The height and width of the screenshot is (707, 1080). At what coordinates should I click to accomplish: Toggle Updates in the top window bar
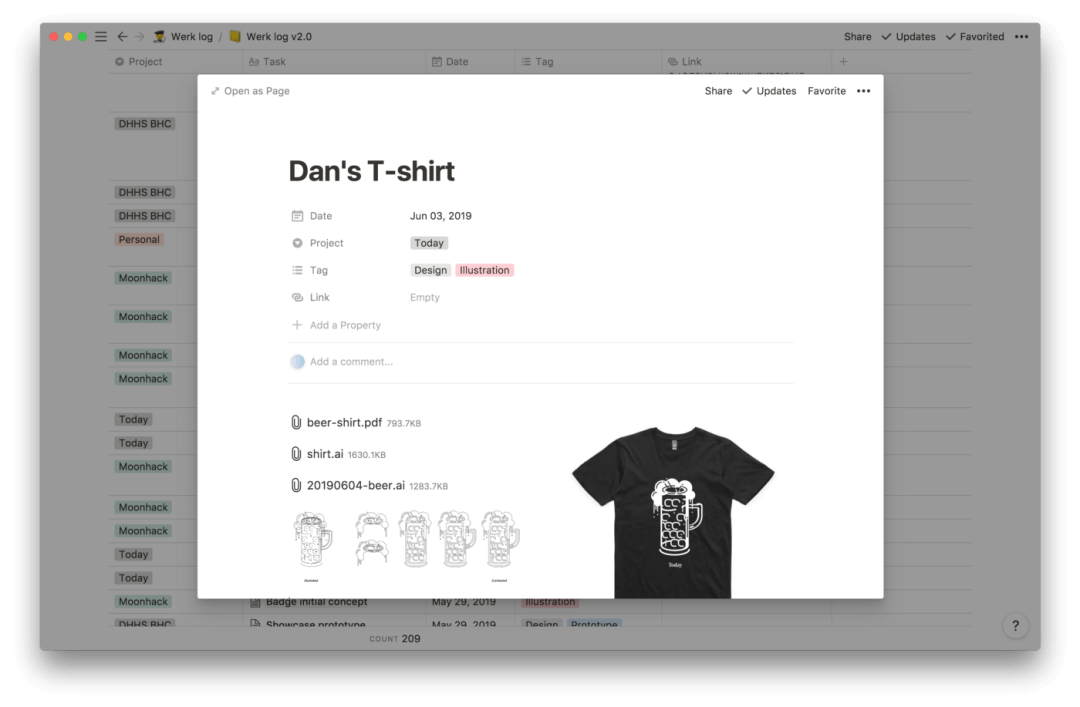pyautogui.click(x=908, y=37)
